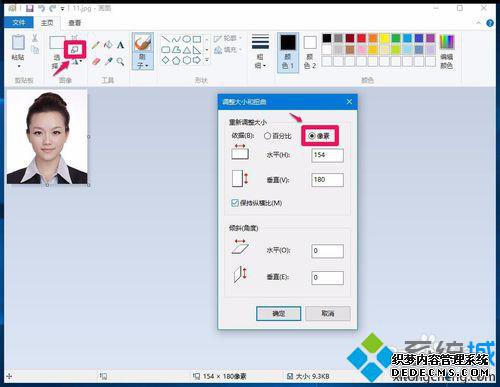Click the Cancel button in dialog
Viewport: 500px width, 387px height.
click(x=328, y=314)
